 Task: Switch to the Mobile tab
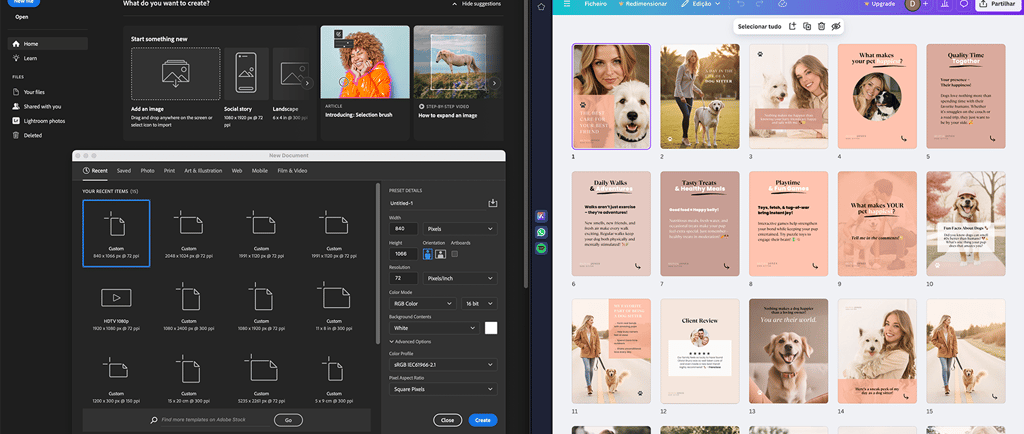(x=260, y=171)
